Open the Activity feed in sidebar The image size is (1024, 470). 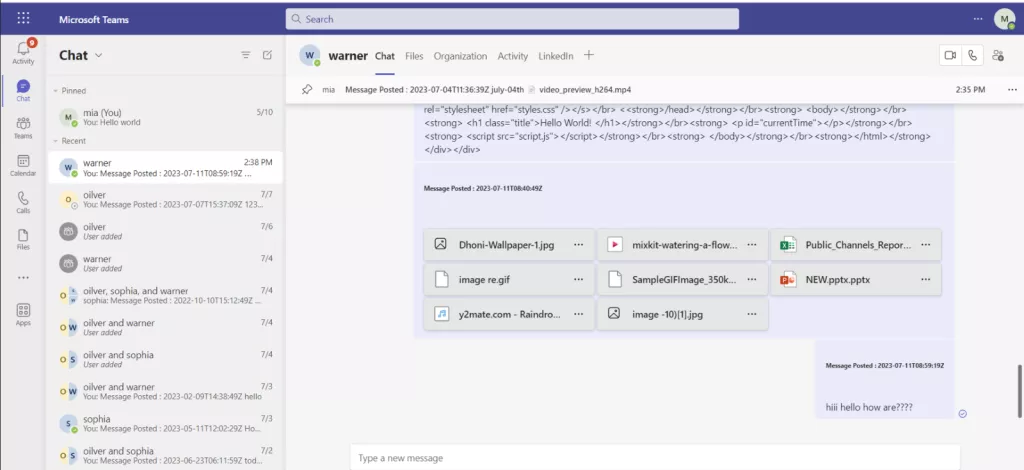click(23, 52)
